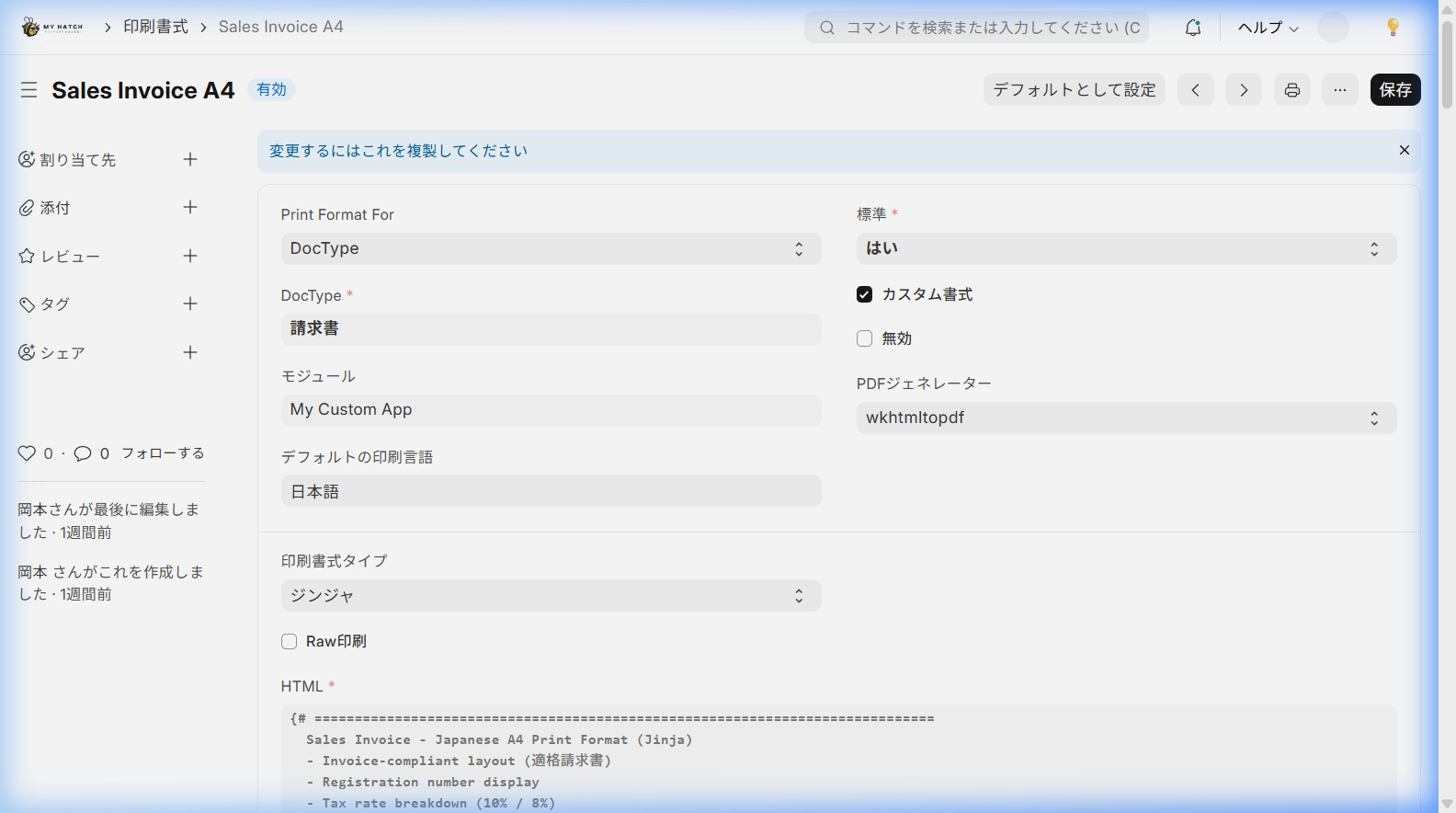Check the Raw印刷 checkbox
Screen dimensions: 1456x813
coord(290,642)
